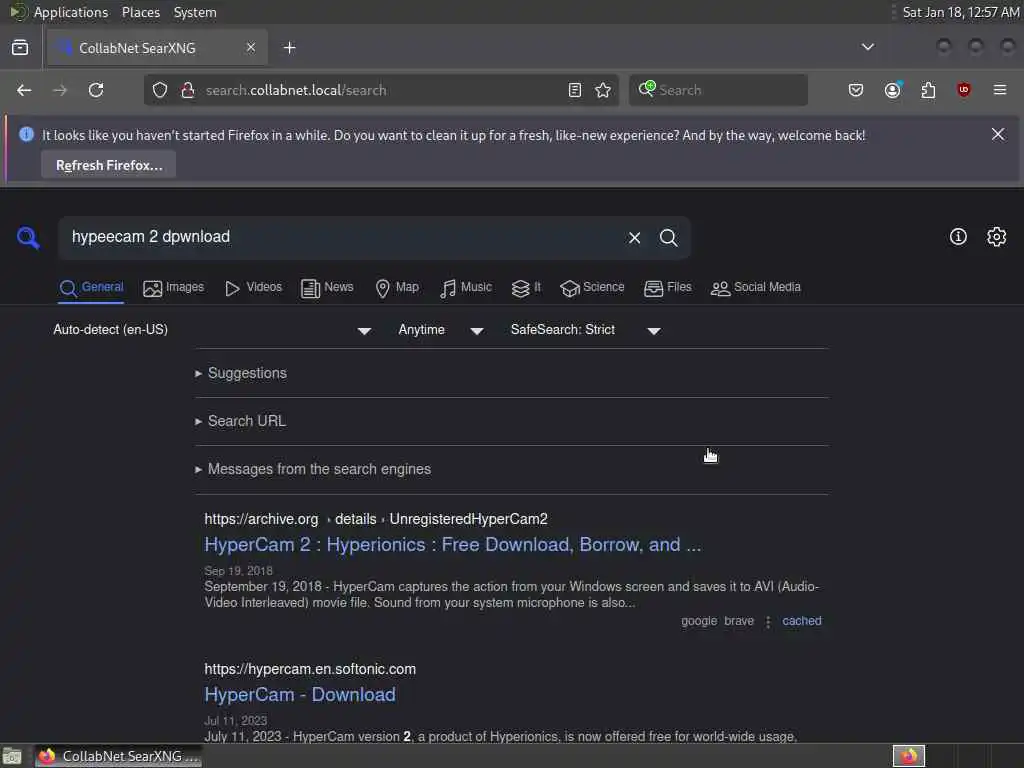Click the SearXNG logo magnifier icon
The height and width of the screenshot is (768, 1024).
(x=28, y=237)
